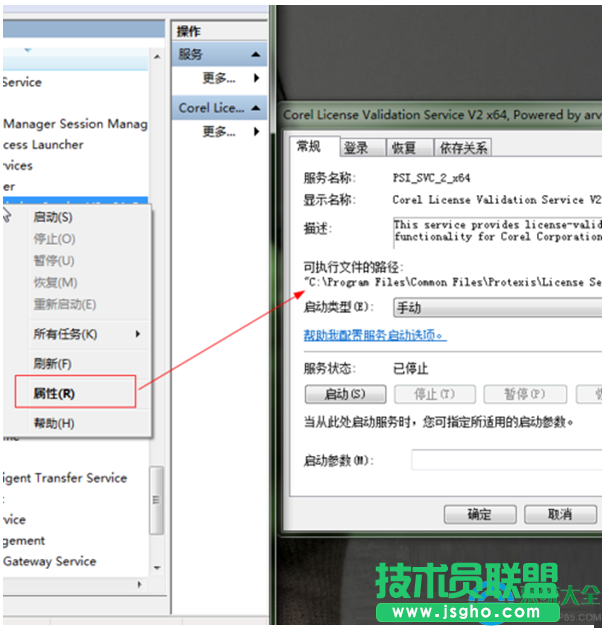The height and width of the screenshot is (628, 603).
Task: Open 更多... under the 服务 section
Action: click(x=219, y=78)
